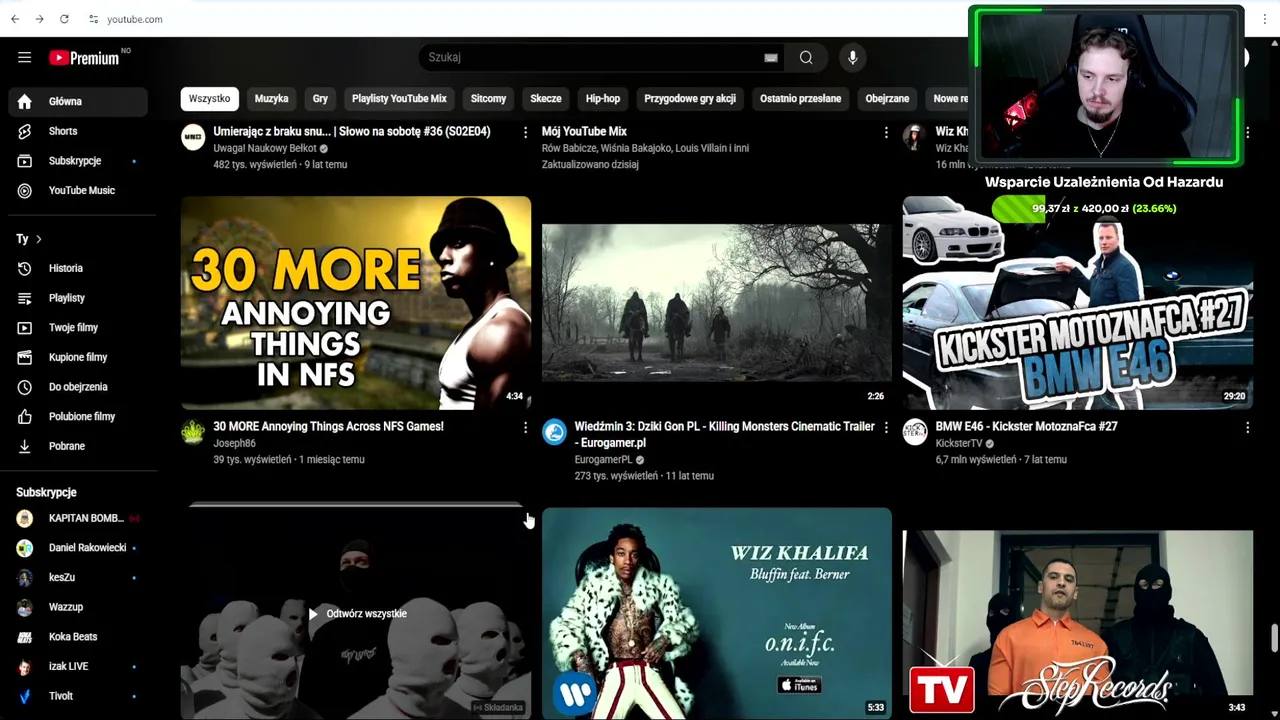This screenshot has width=1280, height=720.
Task: Click the search magnifier button
Action: pyautogui.click(x=806, y=58)
